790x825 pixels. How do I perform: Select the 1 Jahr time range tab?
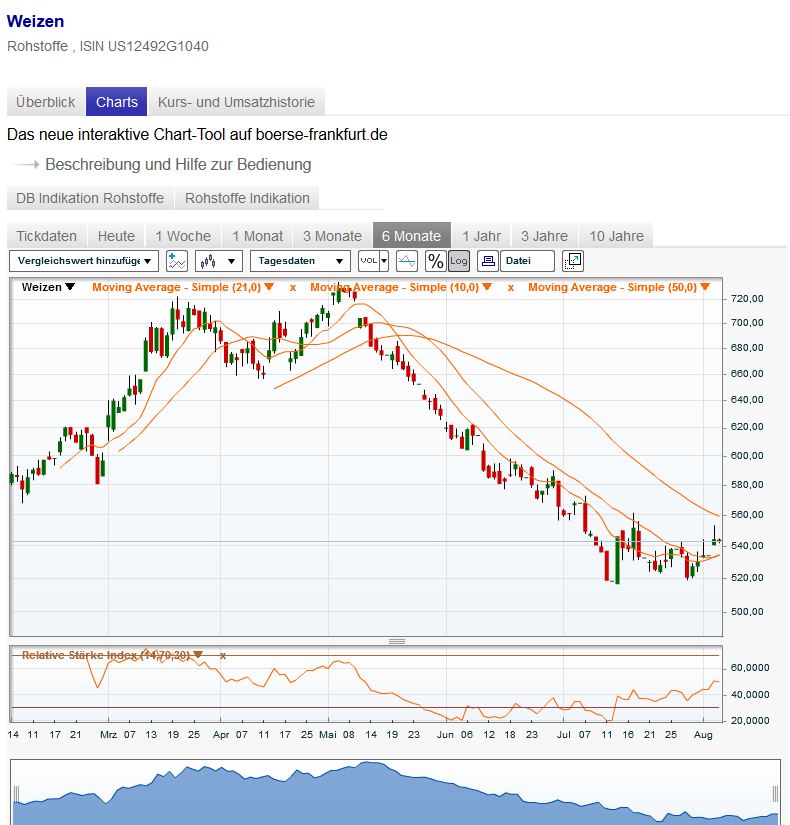click(x=481, y=236)
